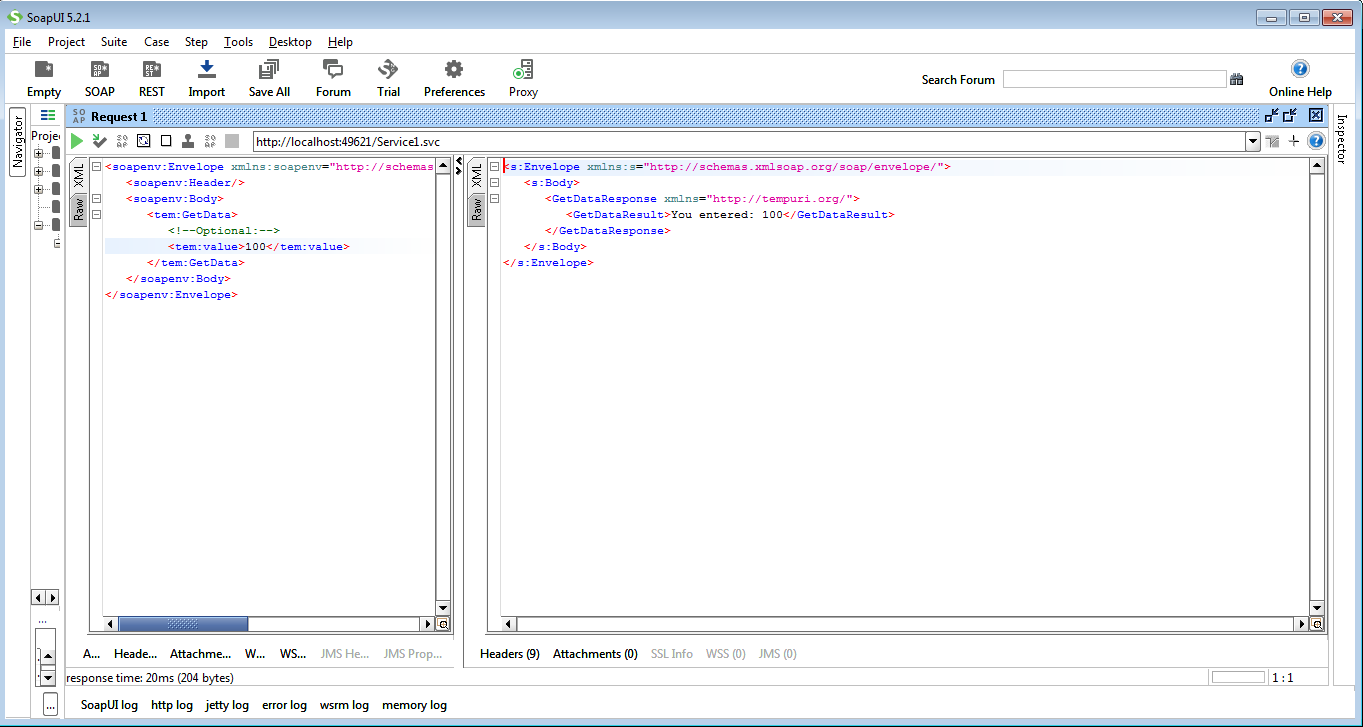
Task: Open the endpoint URL dropdown arrow
Action: click(x=1253, y=142)
